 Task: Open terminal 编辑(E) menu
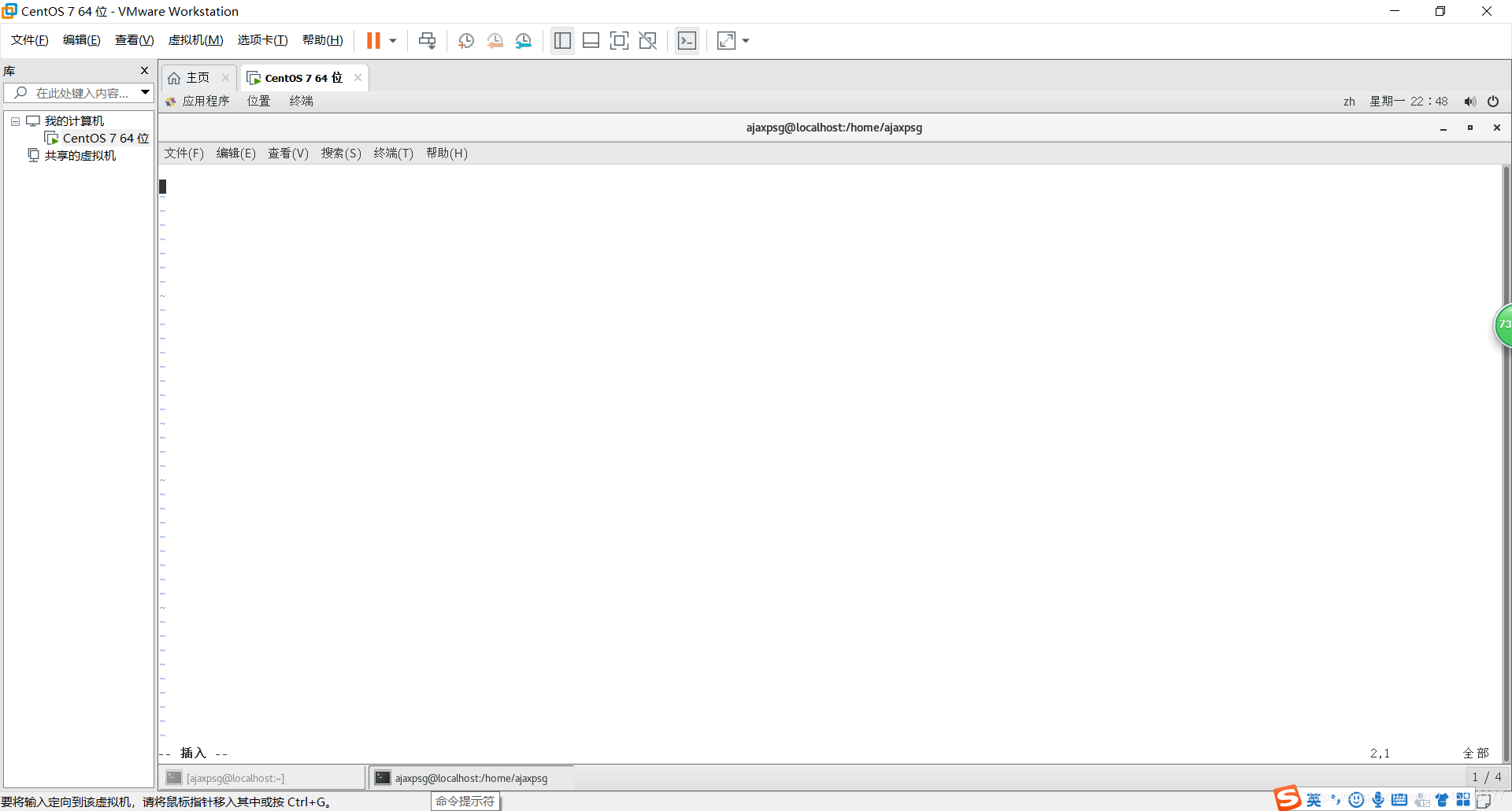235,154
